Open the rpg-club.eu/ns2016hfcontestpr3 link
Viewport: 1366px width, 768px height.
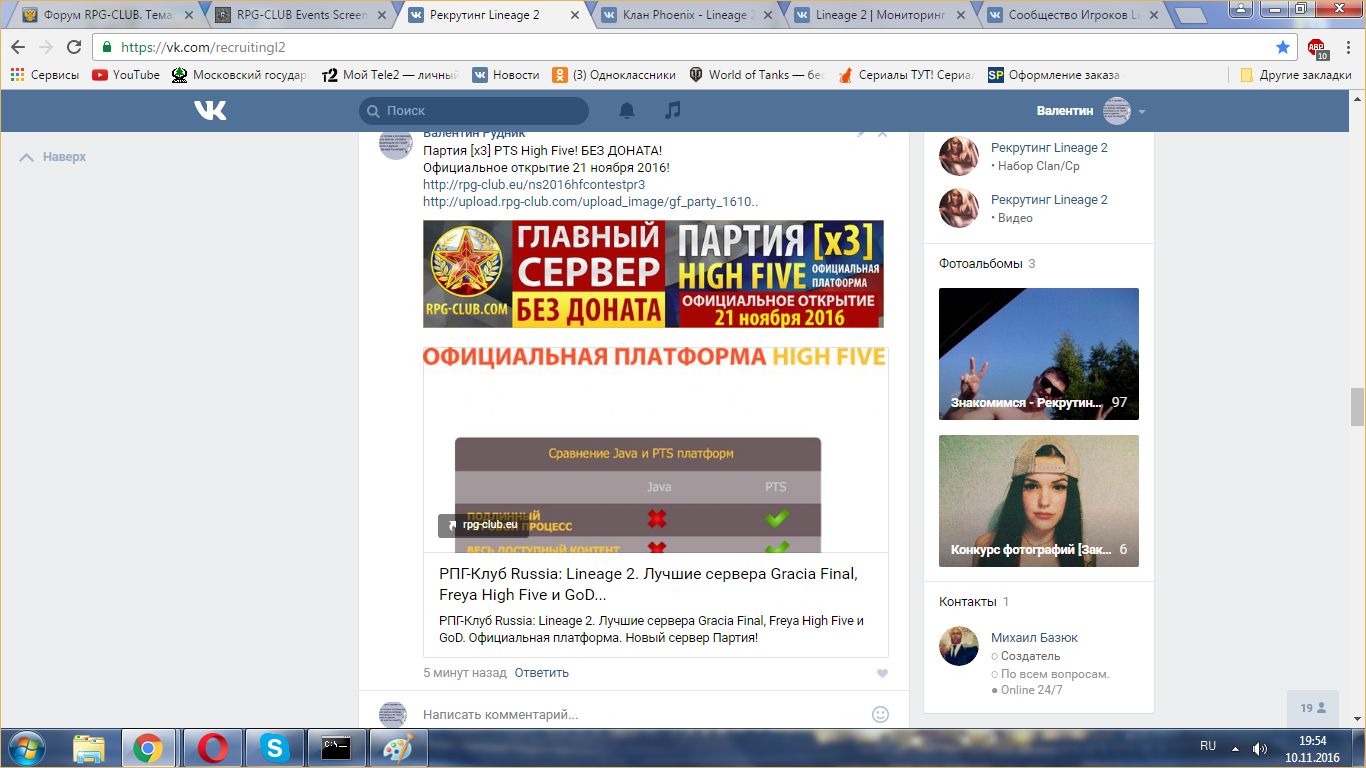coord(534,185)
